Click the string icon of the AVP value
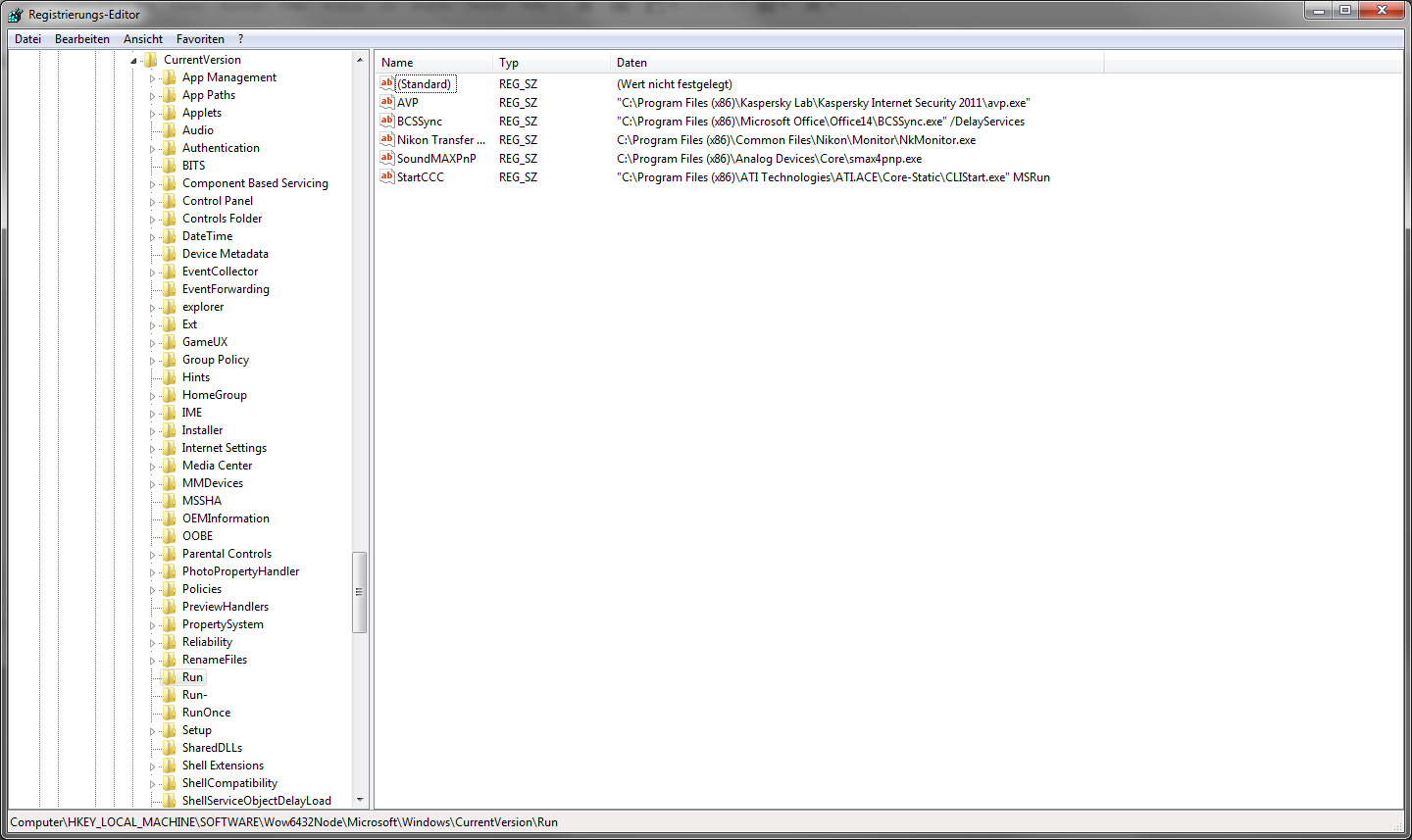This screenshot has width=1412, height=840. [386, 102]
